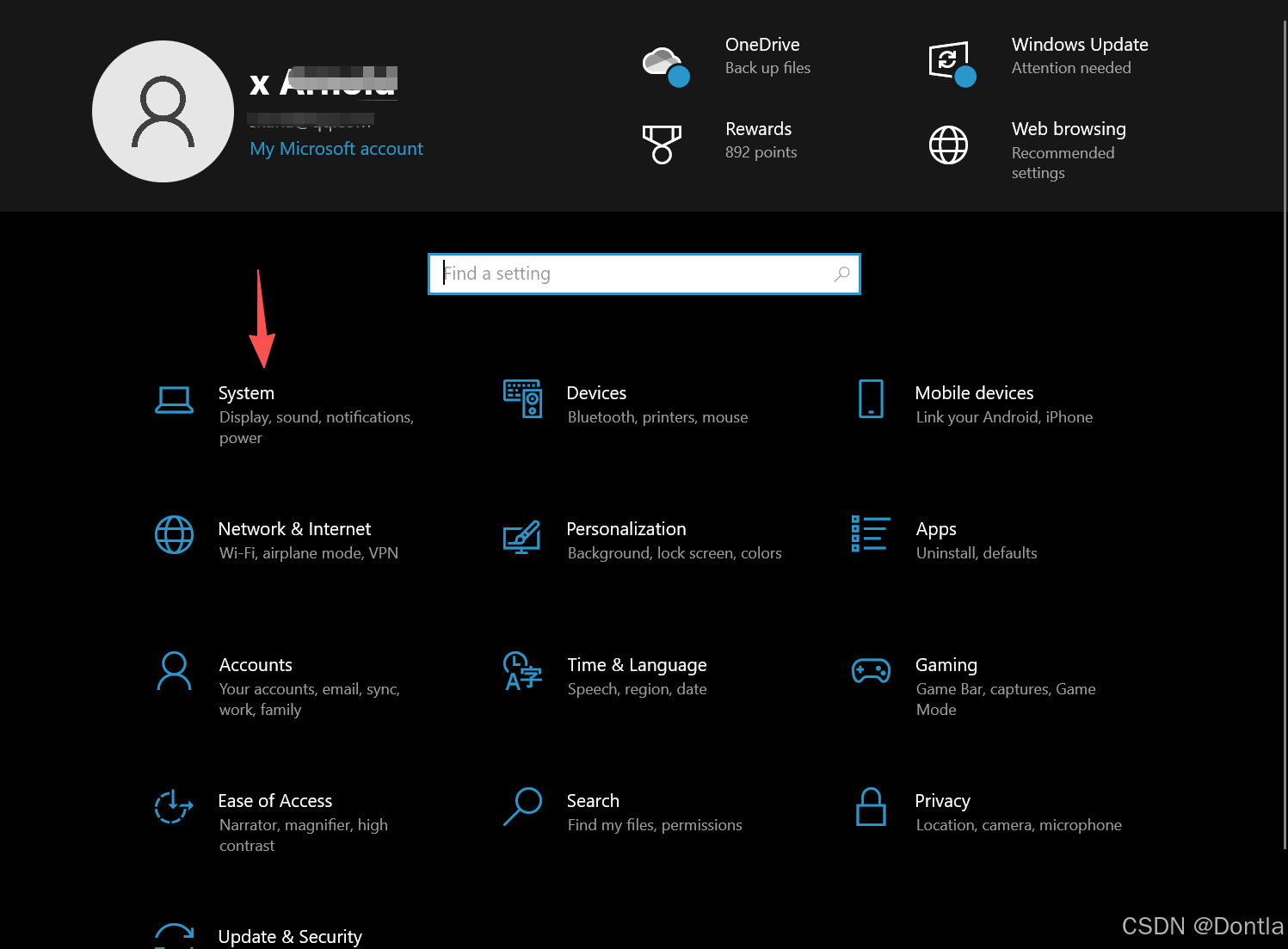Image resolution: width=1288 pixels, height=949 pixels.
Task: Click the vertical scrollbar of Settings window
Action: click(1285, 434)
